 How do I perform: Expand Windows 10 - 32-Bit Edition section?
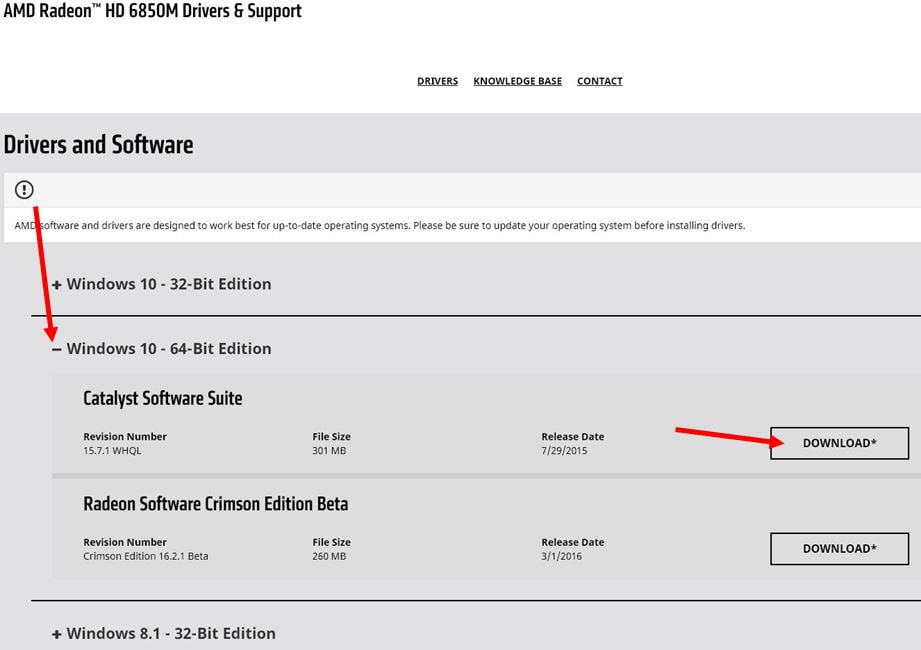pyautogui.click(x=162, y=284)
